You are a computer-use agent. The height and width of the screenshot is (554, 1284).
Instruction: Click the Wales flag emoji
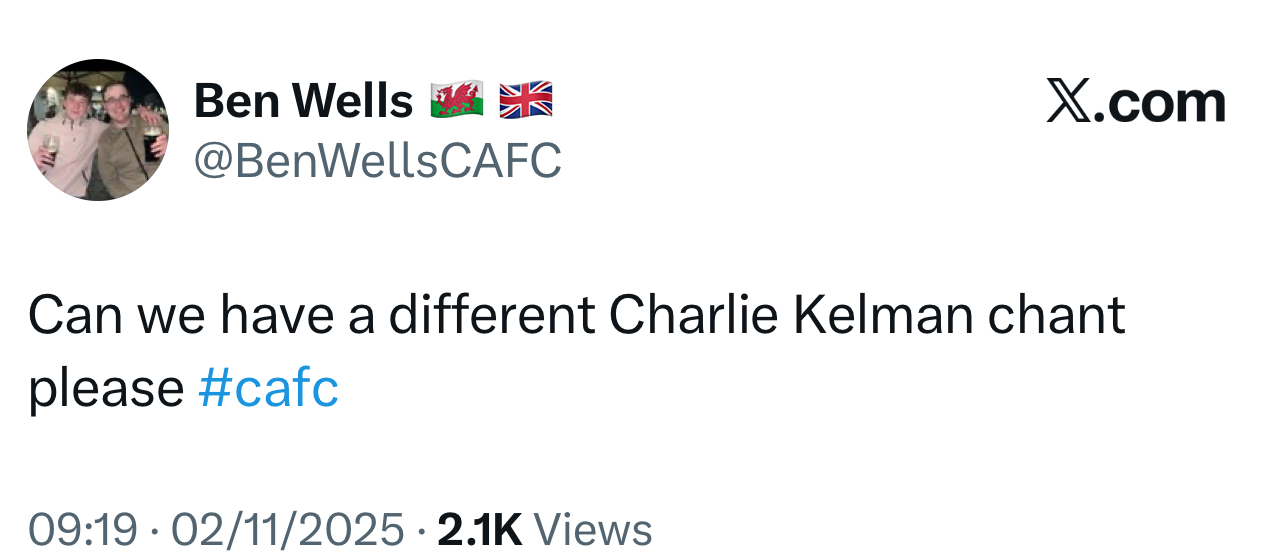(x=457, y=100)
